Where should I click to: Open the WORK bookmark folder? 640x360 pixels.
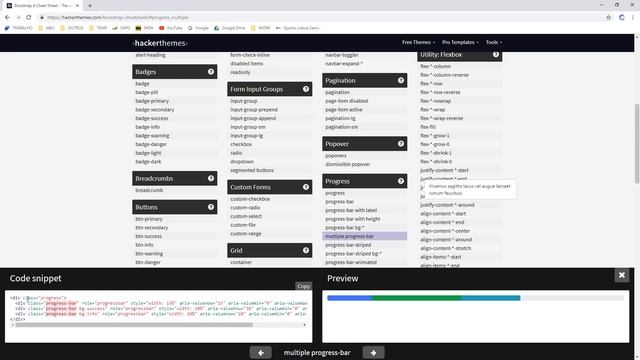(x=261, y=28)
